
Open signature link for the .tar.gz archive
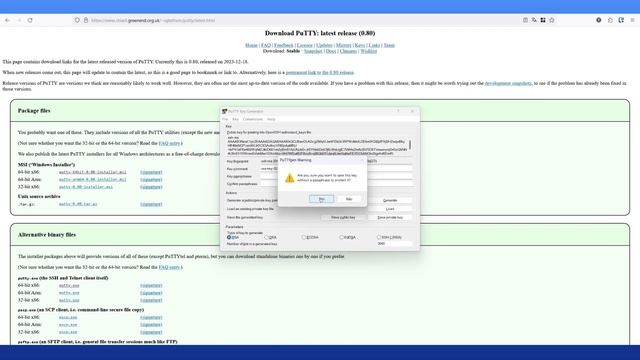(x=151, y=204)
